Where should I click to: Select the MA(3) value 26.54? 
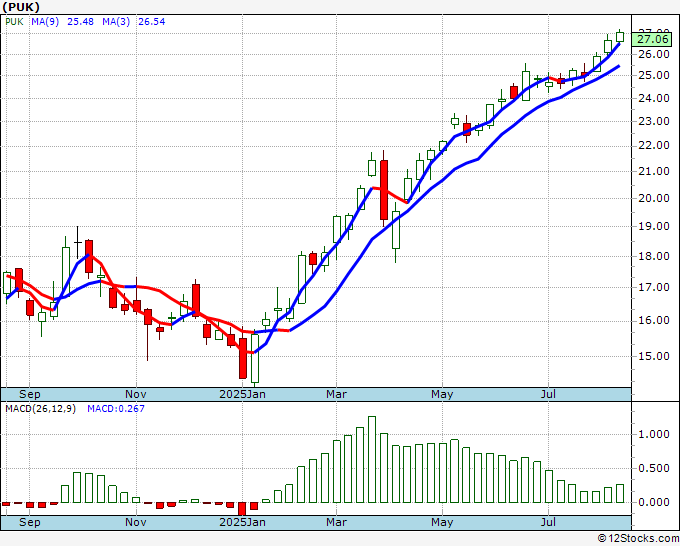click(151, 22)
